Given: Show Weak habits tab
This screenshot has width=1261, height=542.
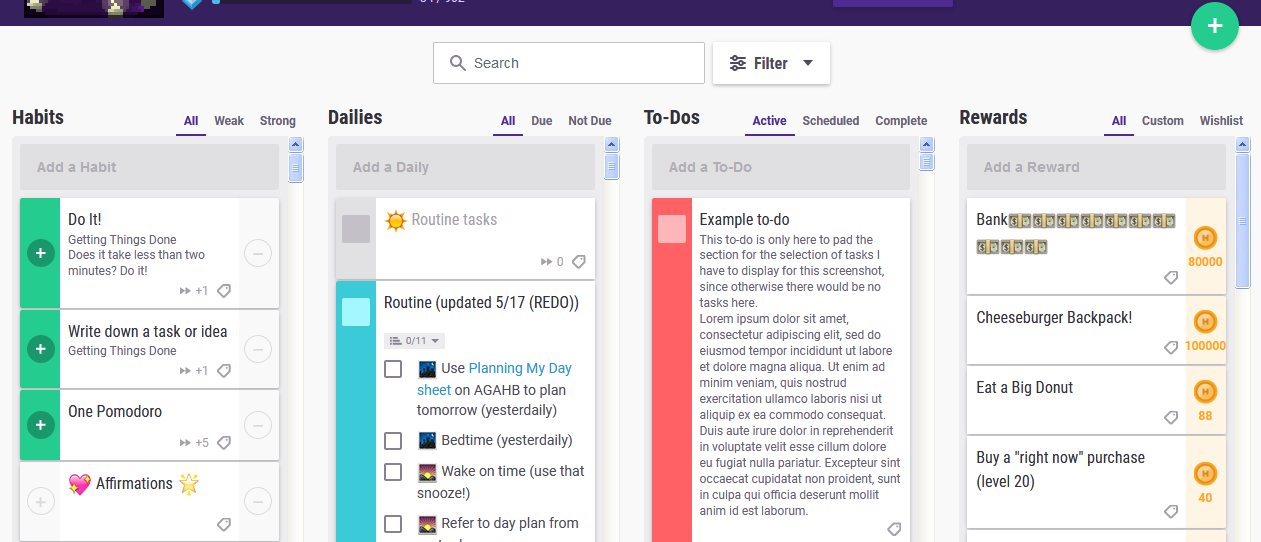Looking at the screenshot, I should [x=229, y=121].
